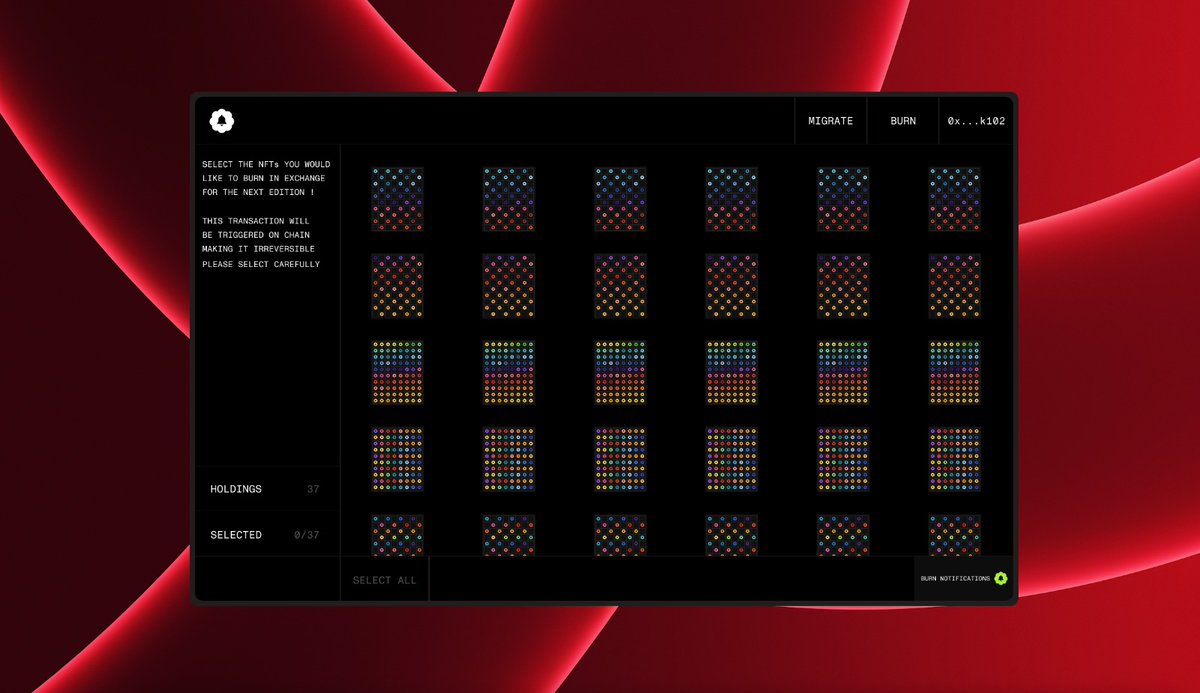Select the first NFT in the fourth row
1200x693 pixels.
point(397,460)
